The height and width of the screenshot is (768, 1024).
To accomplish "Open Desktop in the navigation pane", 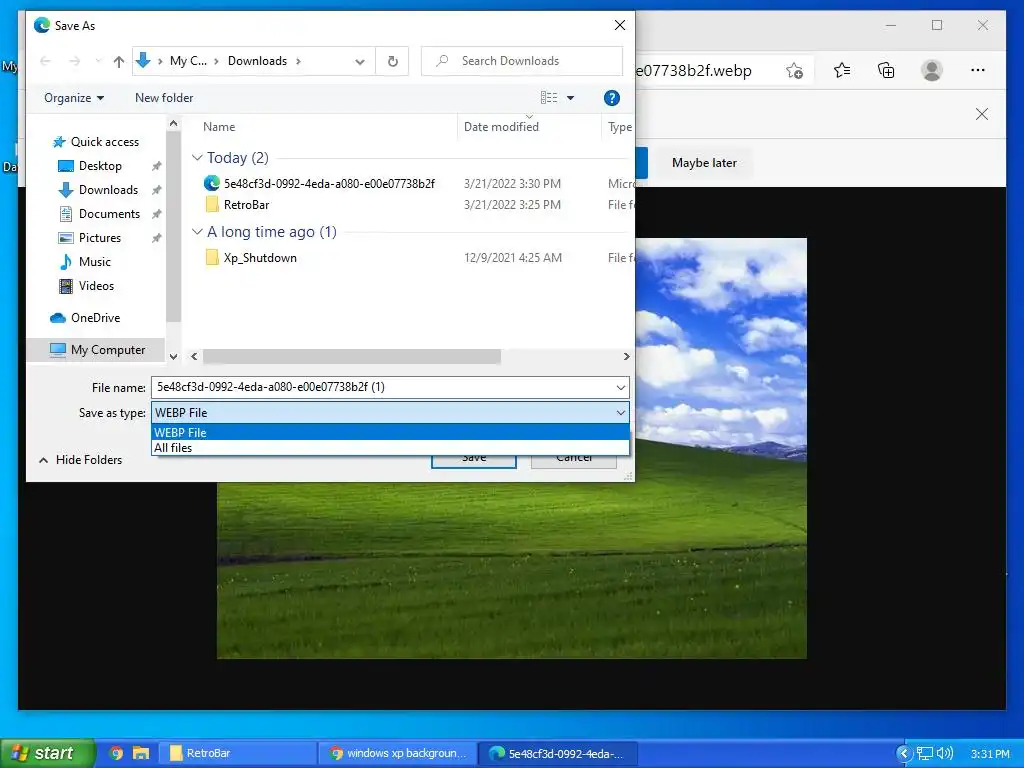I will click(x=100, y=166).
